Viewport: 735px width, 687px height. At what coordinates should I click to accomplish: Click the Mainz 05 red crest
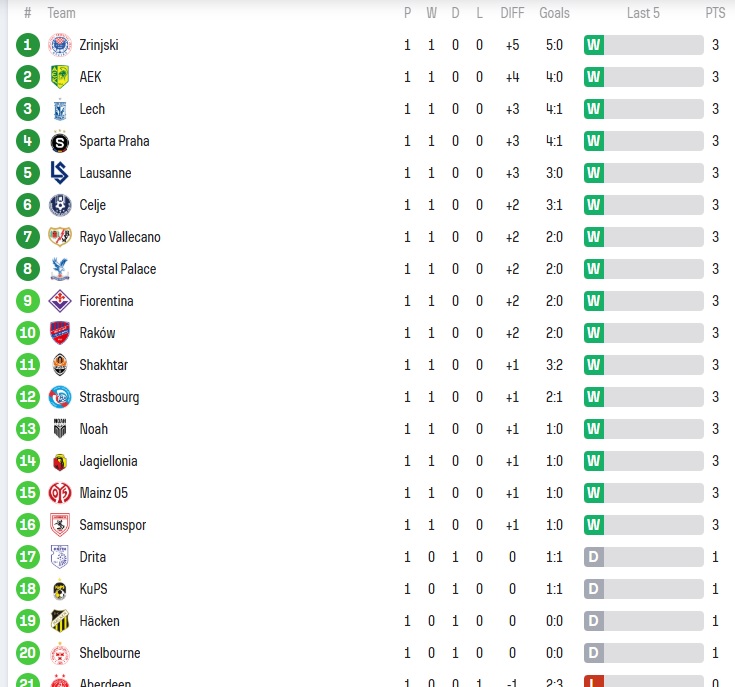point(60,493)
